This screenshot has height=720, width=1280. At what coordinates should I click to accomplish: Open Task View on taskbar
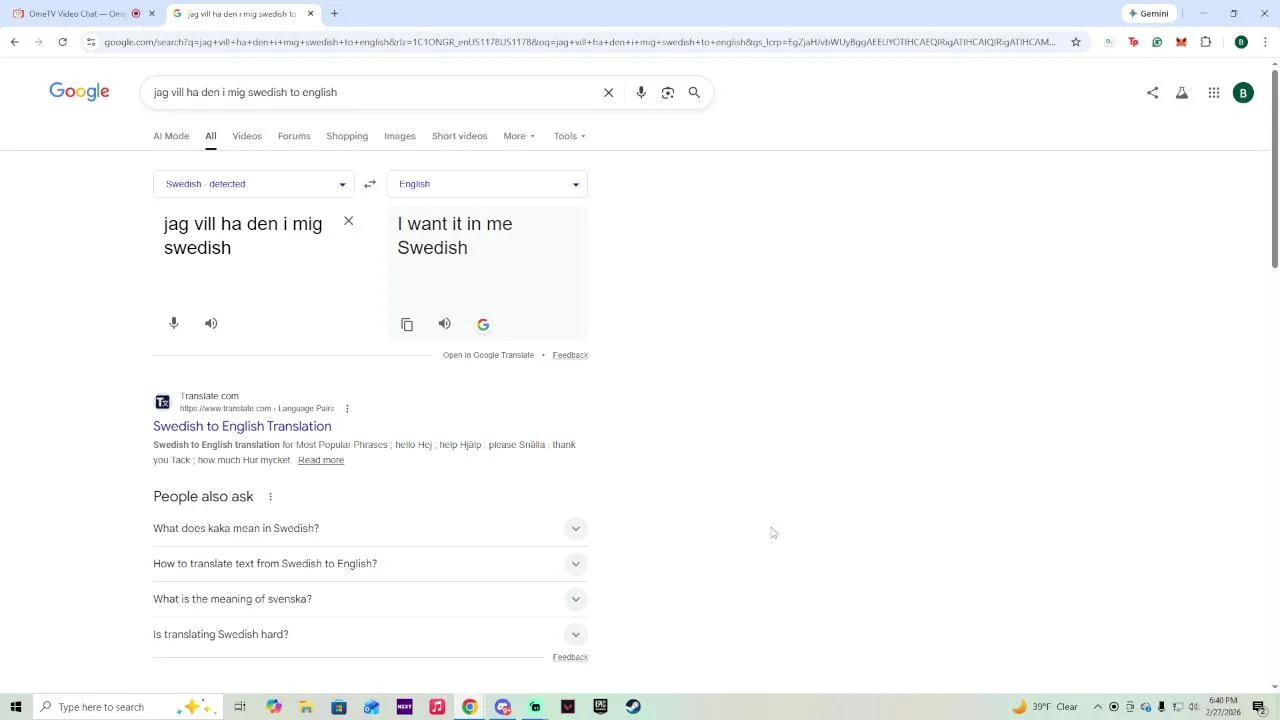[240, 707]
